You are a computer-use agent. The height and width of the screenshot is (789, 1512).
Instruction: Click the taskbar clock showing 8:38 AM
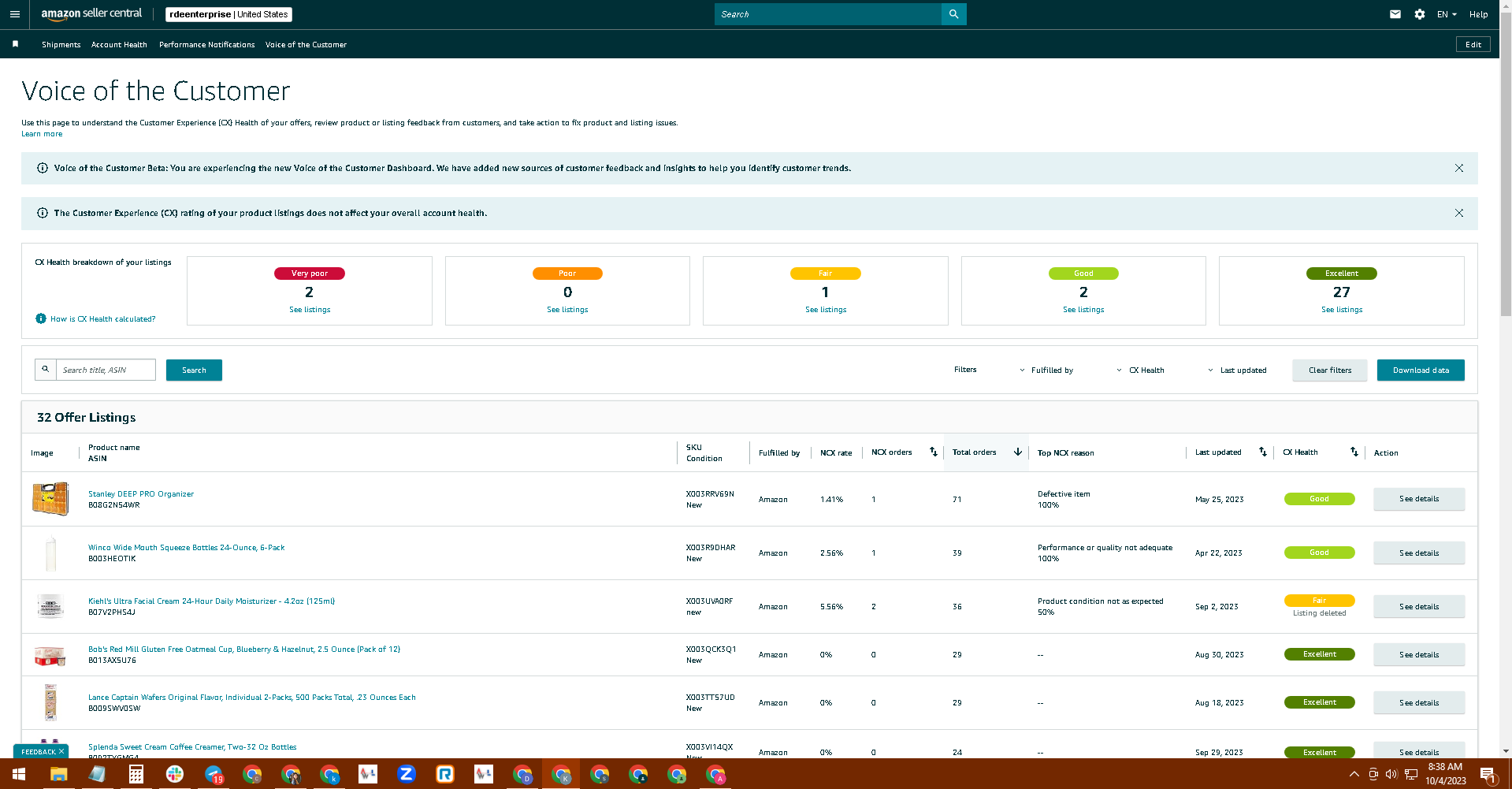click(1445, 774)
